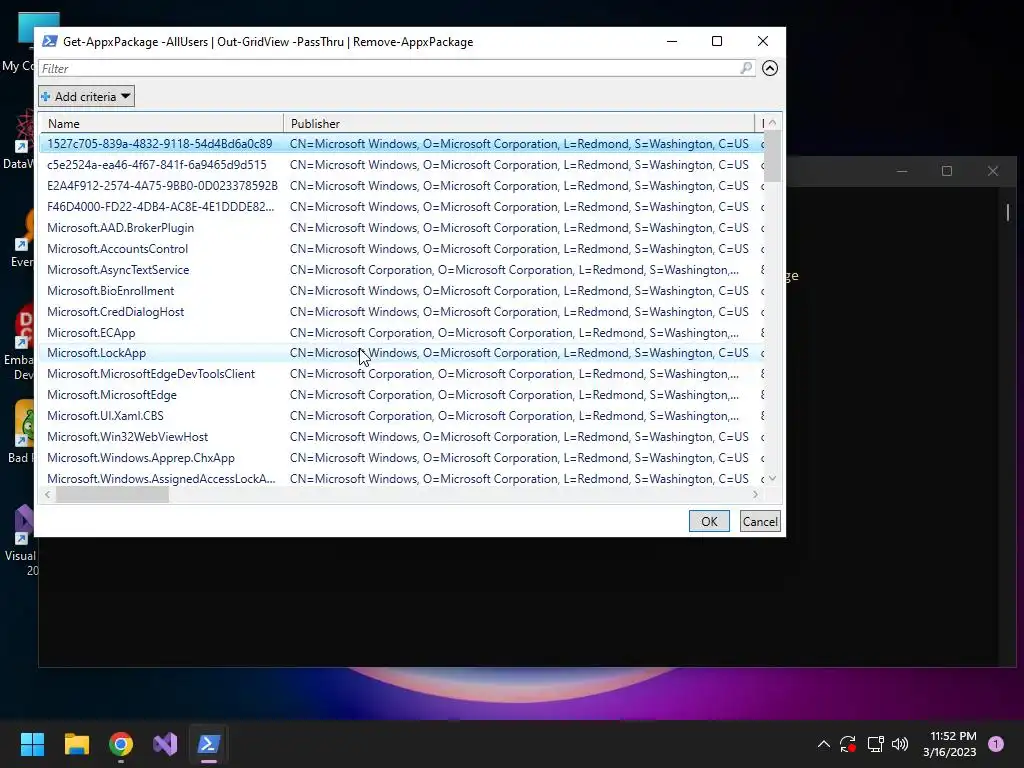Click the Cancel button
This screenshot has height=768, width=1024.
pos(760,521)
